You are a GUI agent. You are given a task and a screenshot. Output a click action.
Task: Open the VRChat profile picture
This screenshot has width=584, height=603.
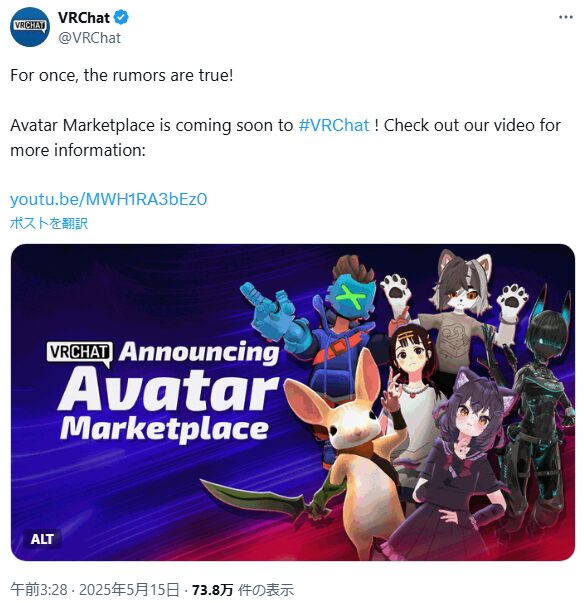(x=30, y=27)
